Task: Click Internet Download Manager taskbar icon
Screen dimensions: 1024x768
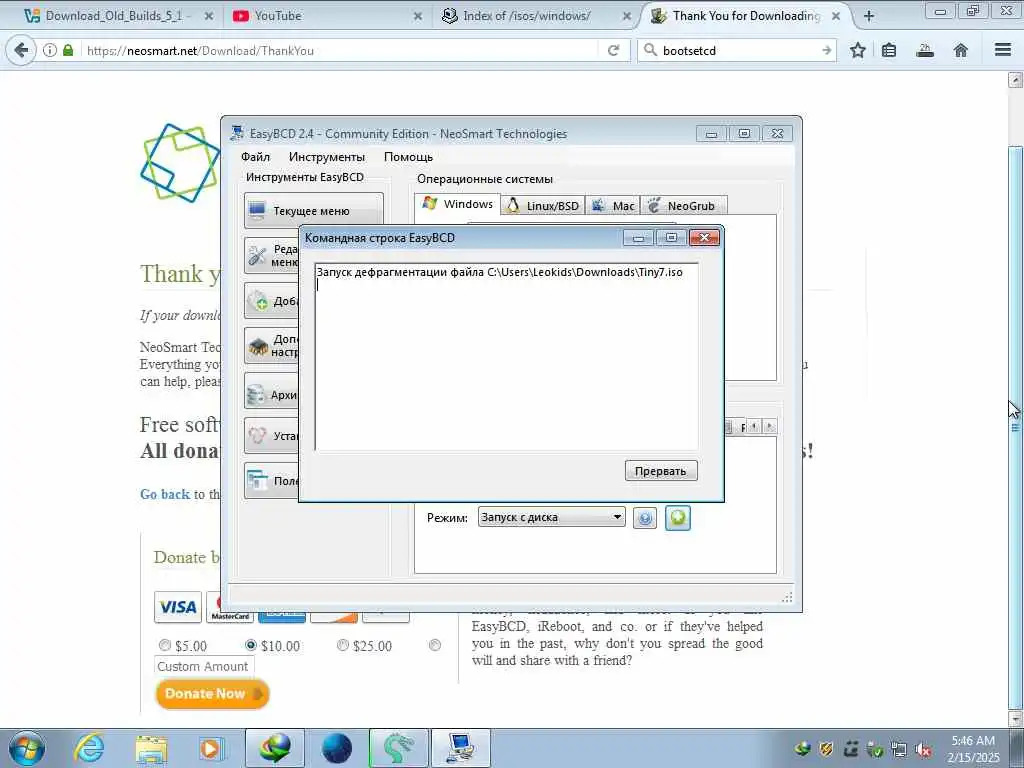Action: [275, 748]
